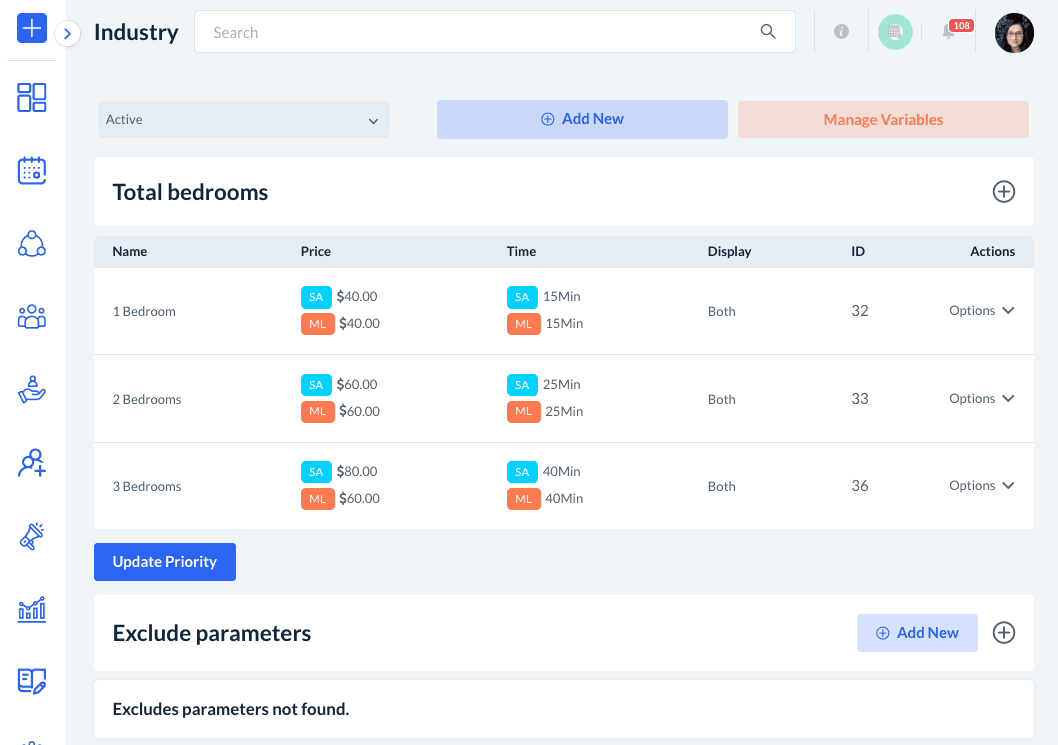Open Options dropdown for 3 Bedrooms
The image size is (1058, 745).
click(981, 486)
